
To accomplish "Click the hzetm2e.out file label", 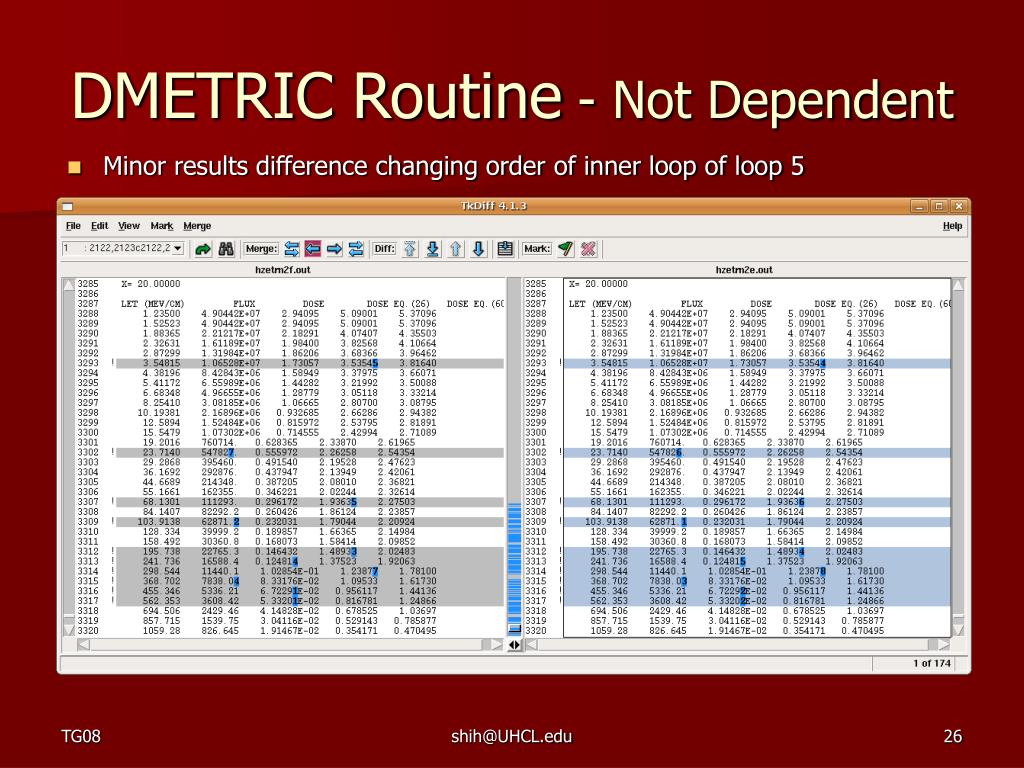I will (x=744, y=270).
